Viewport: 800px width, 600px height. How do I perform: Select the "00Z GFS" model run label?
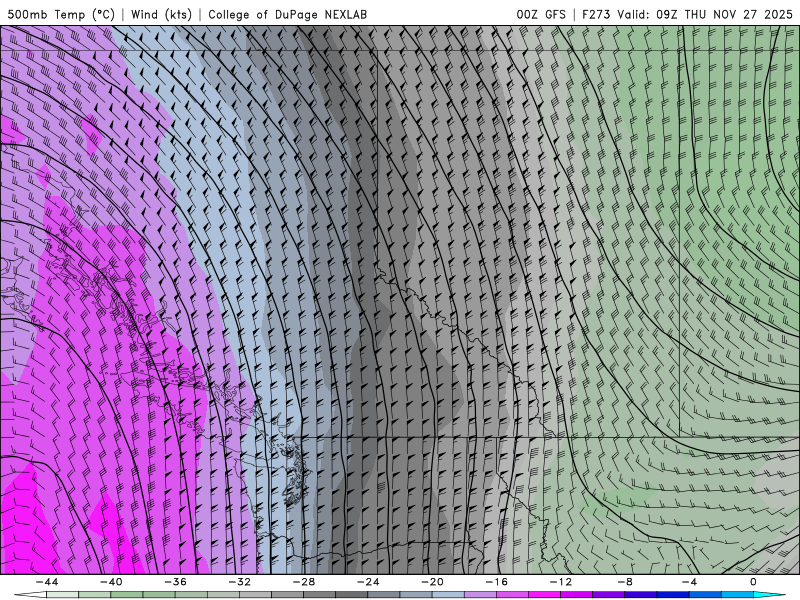click(541, 14)
